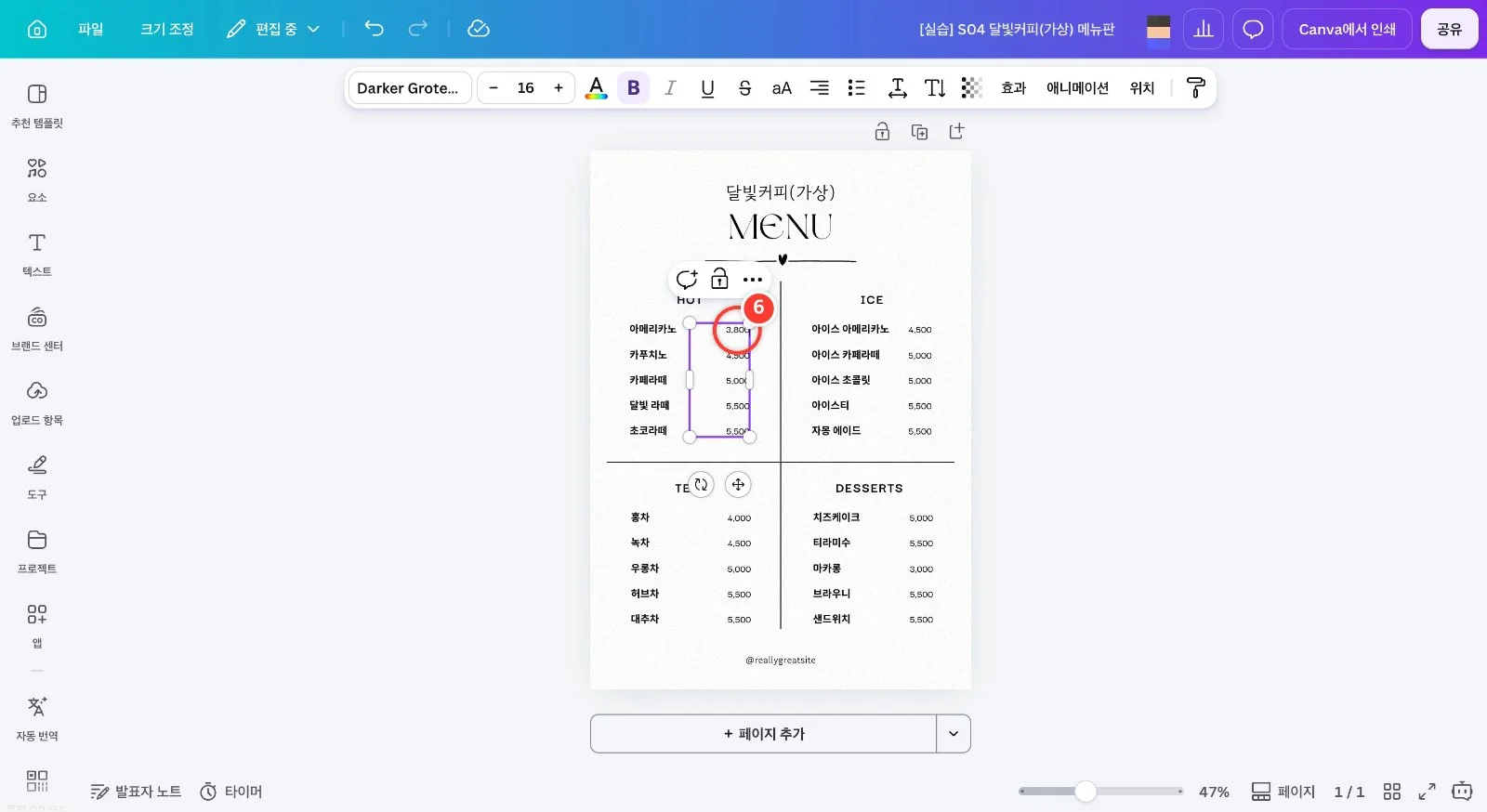Open the 크기 조정 menu
This screenshot has width=1487, height=812.
[167, 29]
